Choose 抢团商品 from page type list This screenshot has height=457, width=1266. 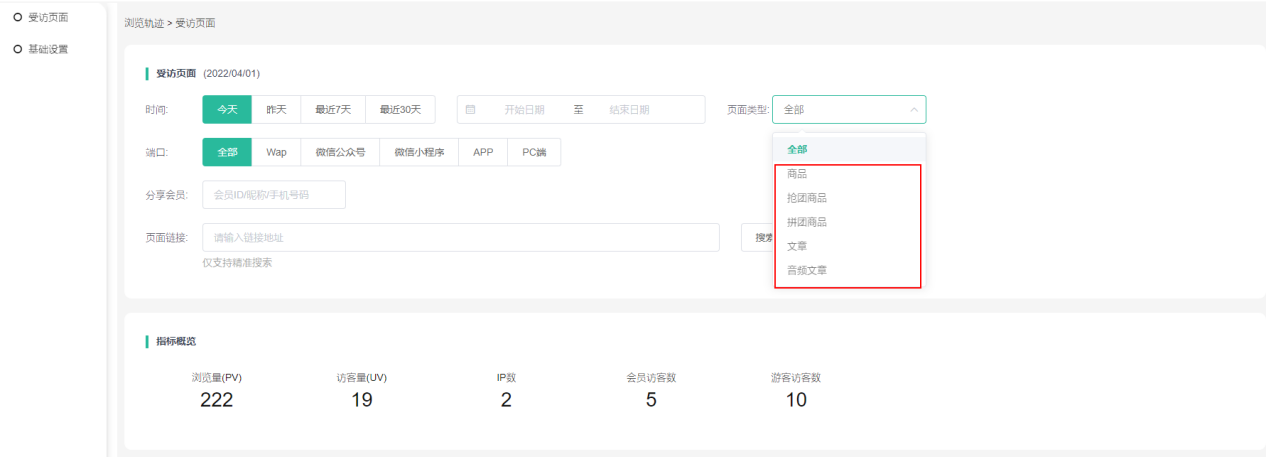pos(807,198)
